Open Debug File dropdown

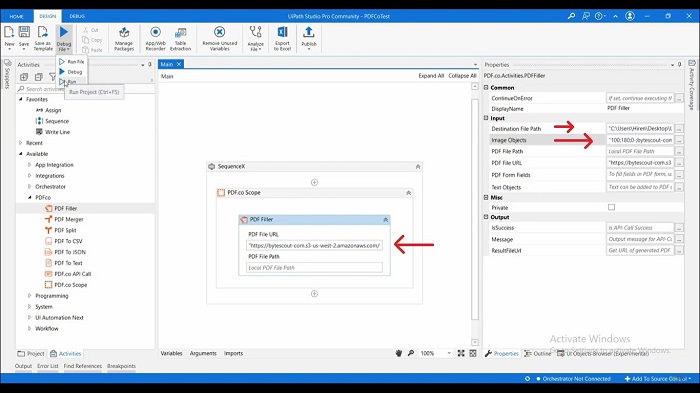coord(64,46)
